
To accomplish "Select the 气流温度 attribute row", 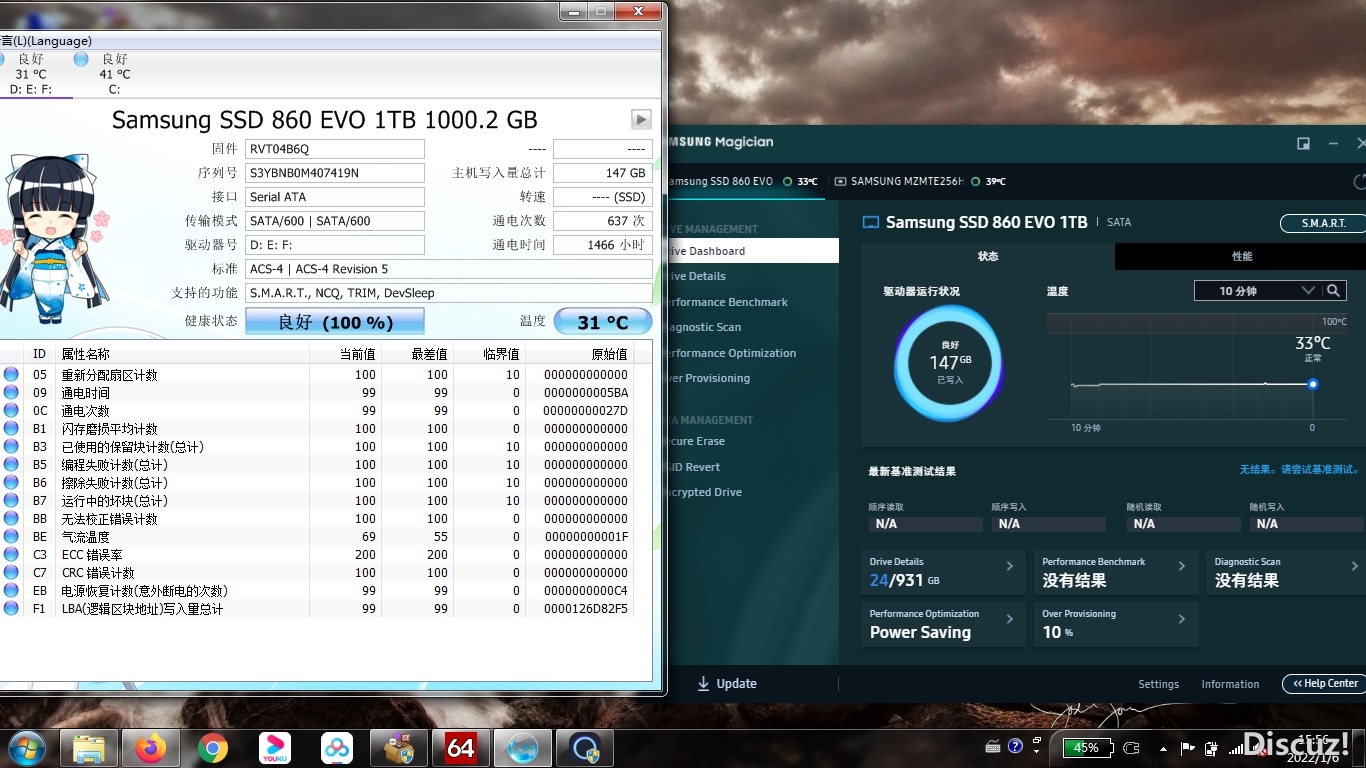I will tap(317, 537).
